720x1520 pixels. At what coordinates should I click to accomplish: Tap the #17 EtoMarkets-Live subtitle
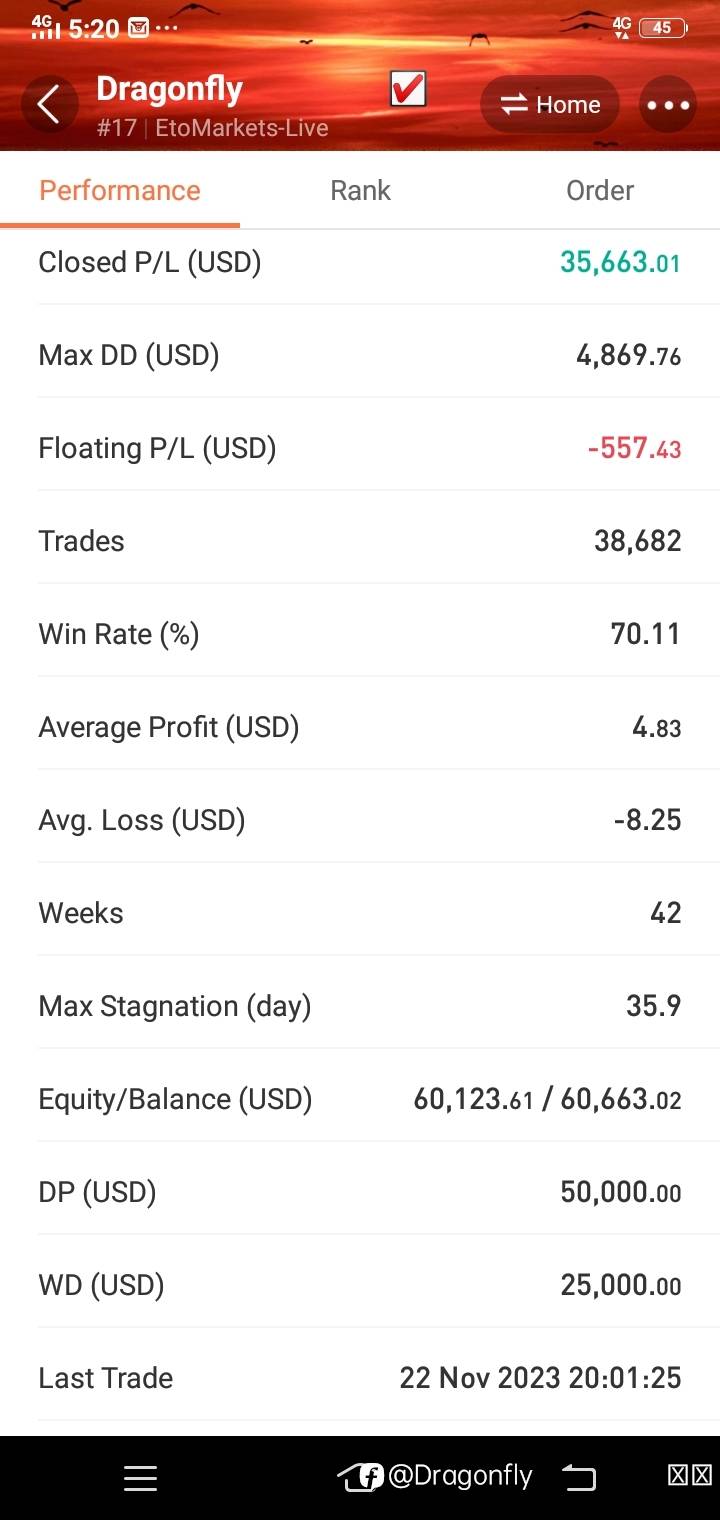tap(212, 128)
